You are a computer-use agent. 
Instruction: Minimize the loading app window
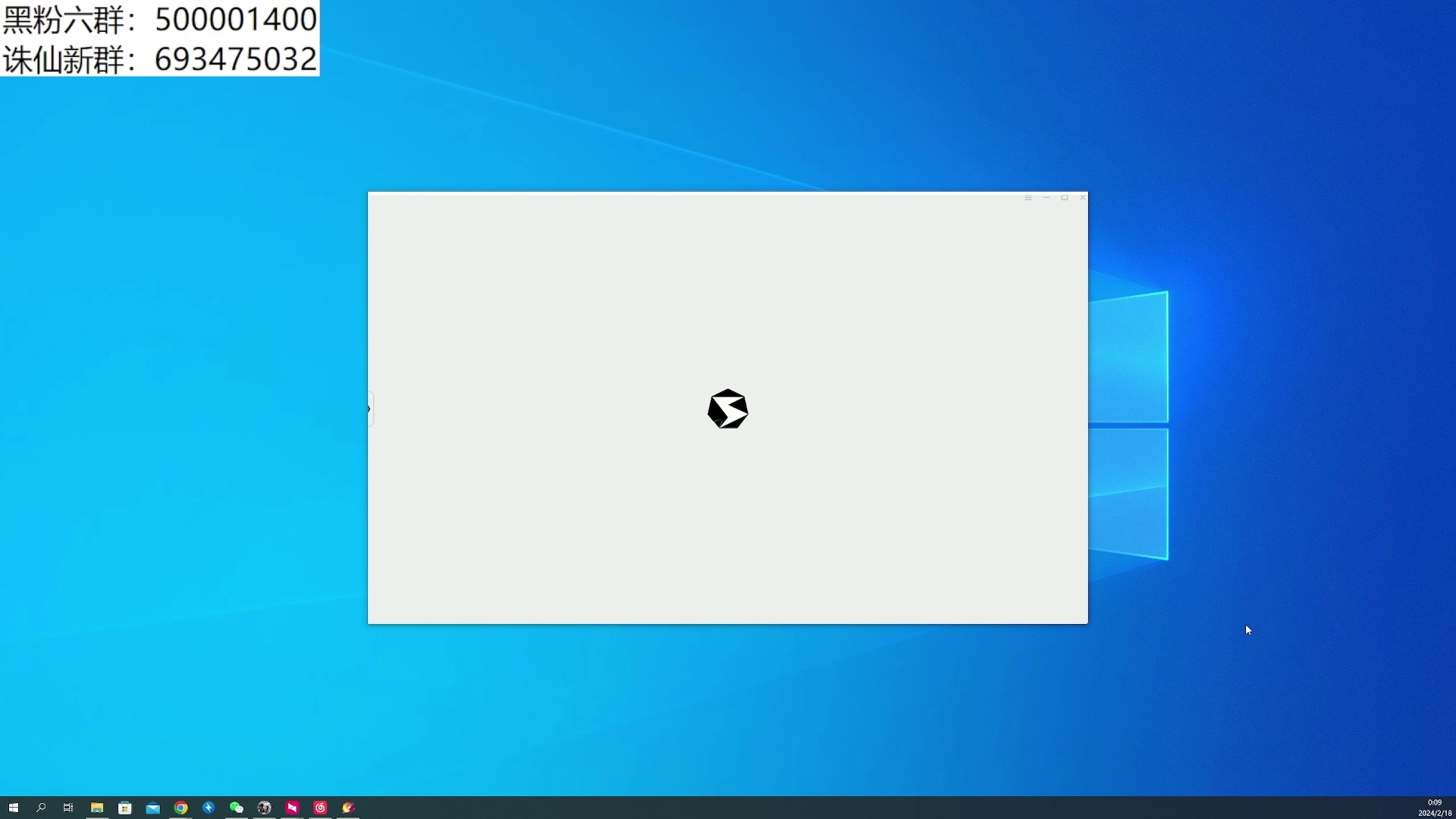pos(1046,198)
